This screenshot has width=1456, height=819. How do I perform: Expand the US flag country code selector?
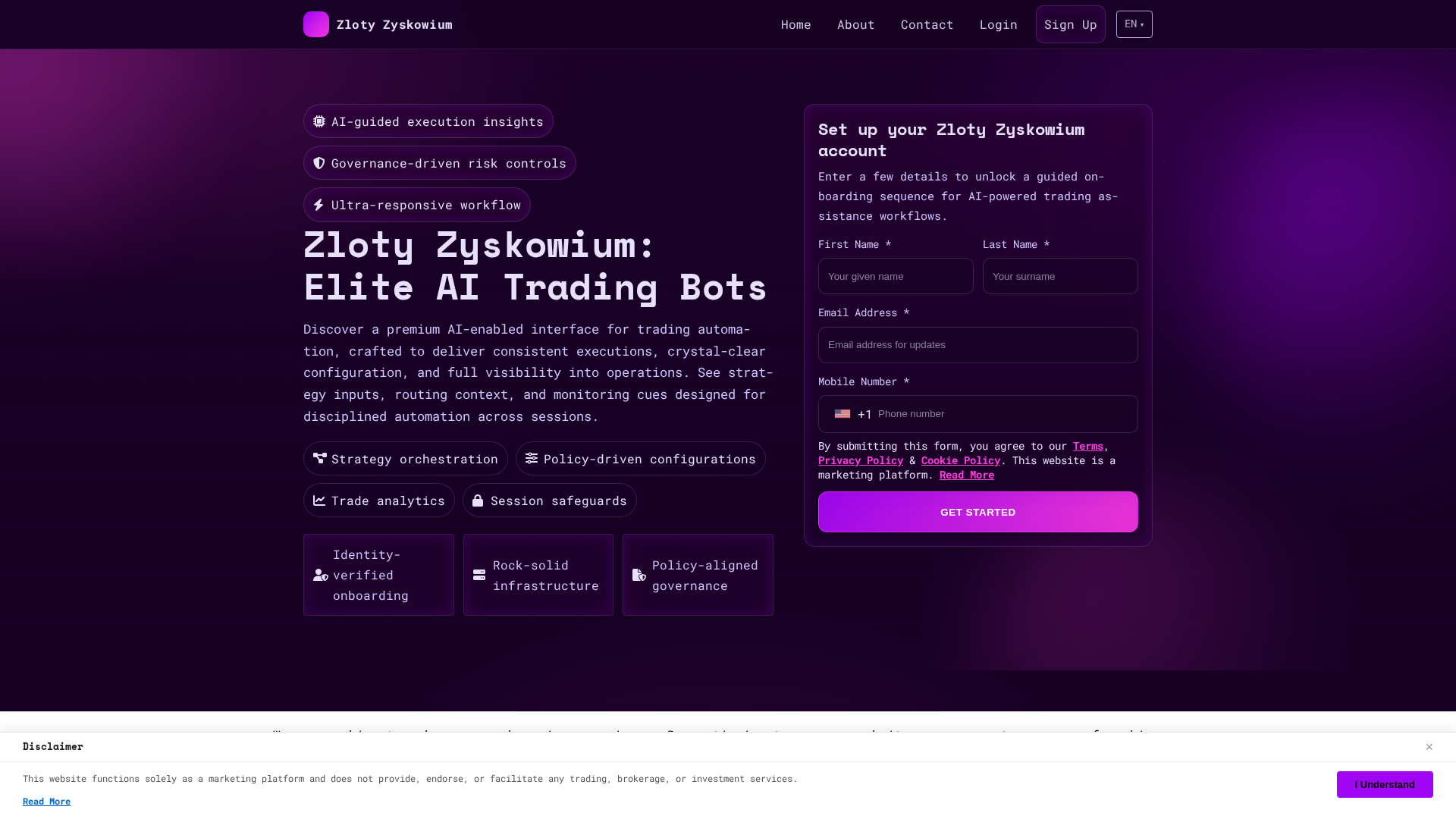(x=852, y=414)
